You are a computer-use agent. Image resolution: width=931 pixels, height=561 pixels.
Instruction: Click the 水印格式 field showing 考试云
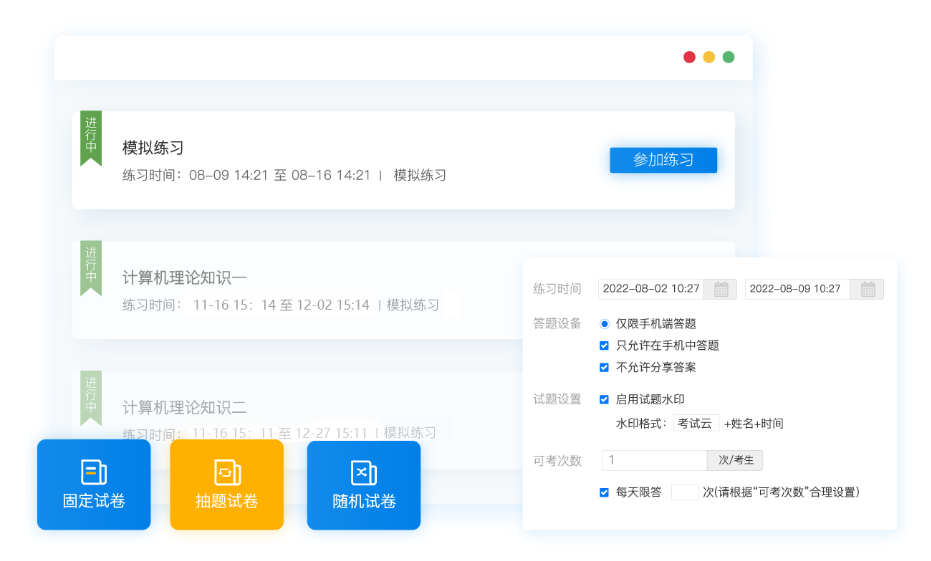695,424
